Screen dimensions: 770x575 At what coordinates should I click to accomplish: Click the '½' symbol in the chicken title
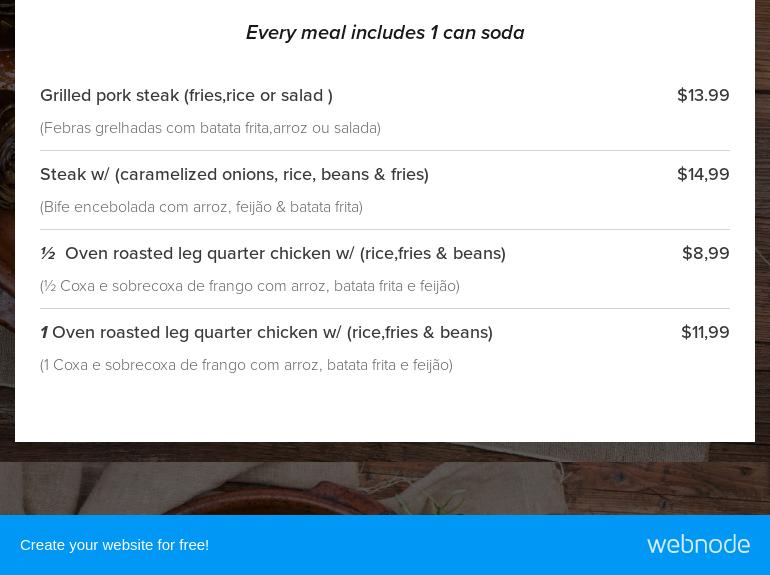[47, 253]
